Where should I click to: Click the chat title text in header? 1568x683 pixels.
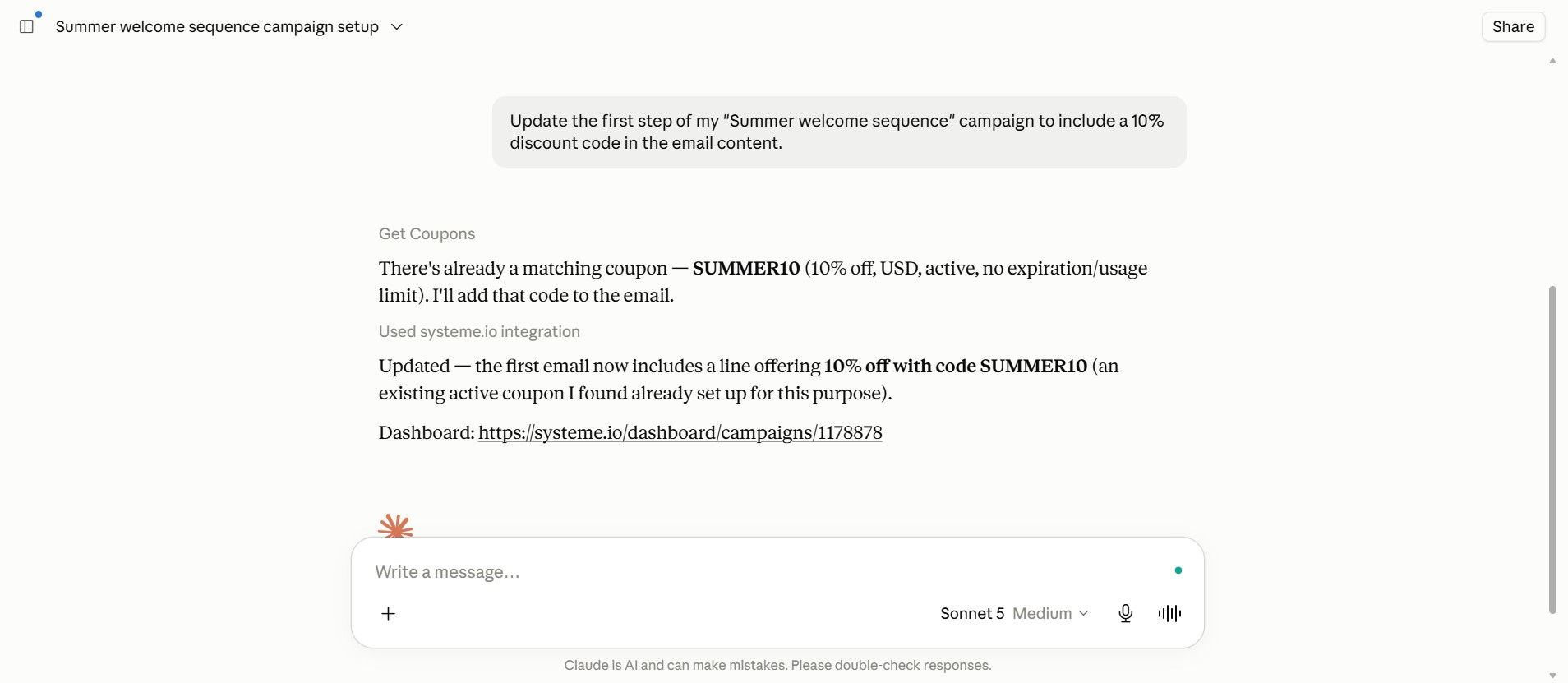tap(217, 26)
